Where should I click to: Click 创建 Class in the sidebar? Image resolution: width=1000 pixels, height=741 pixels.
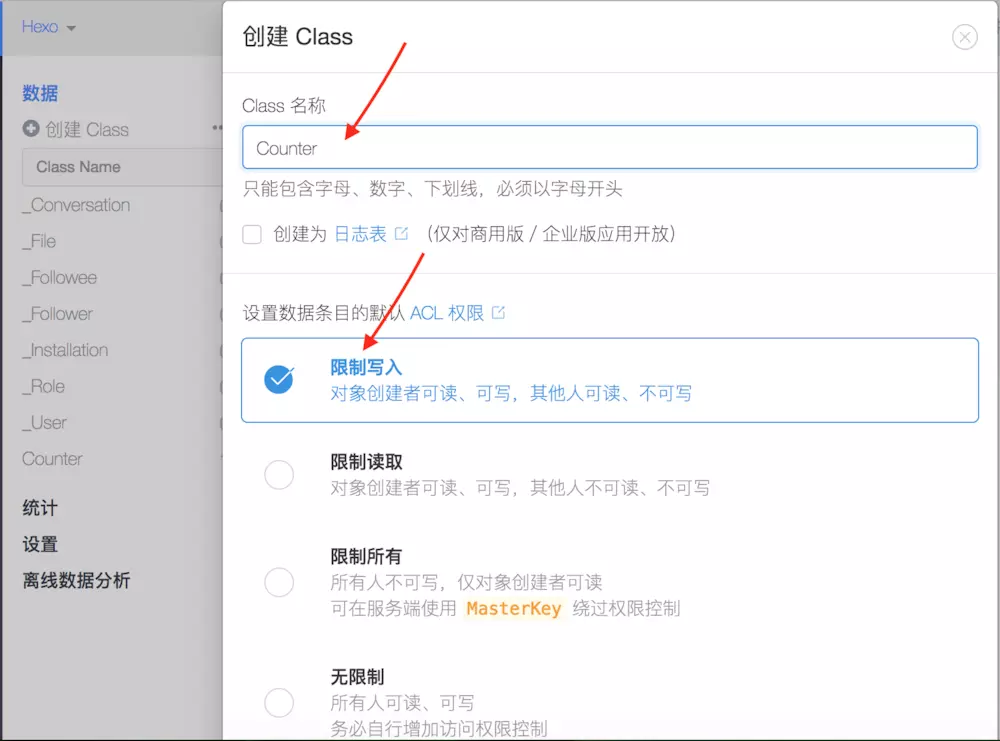(x=87, y=129)
